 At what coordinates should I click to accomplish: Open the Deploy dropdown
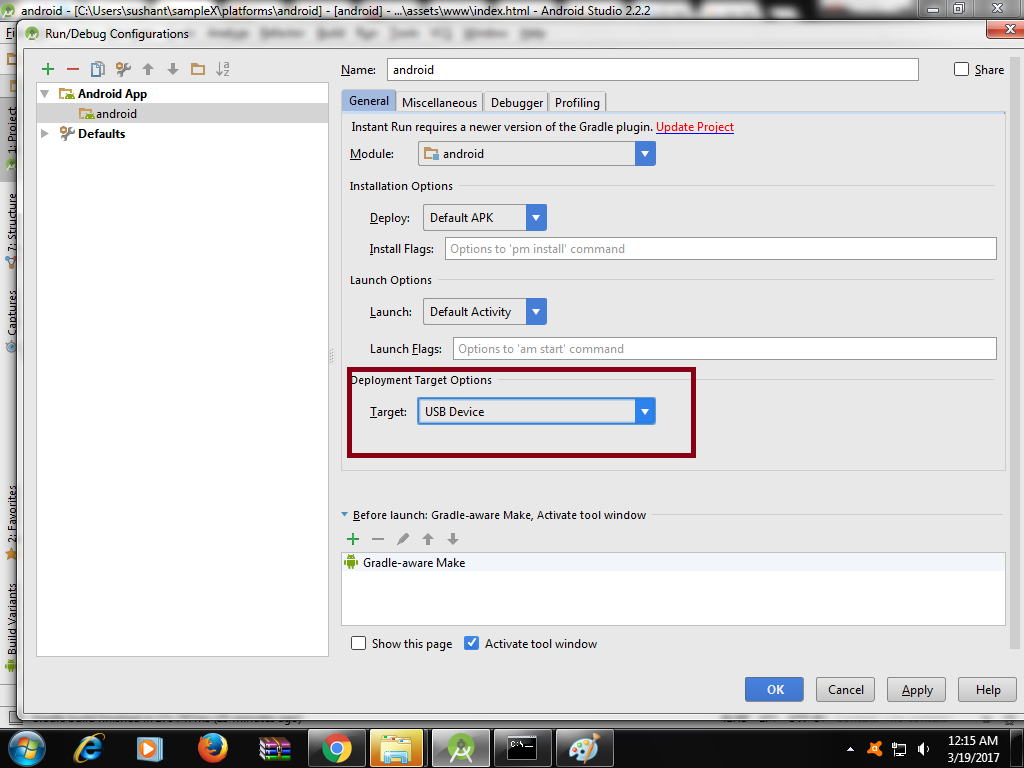pyautogui.click(x=537, y=217)
